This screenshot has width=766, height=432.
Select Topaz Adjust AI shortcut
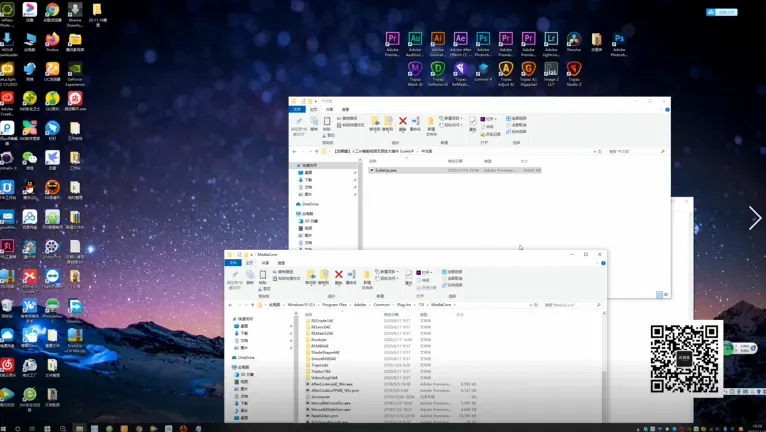click(506, 73)
